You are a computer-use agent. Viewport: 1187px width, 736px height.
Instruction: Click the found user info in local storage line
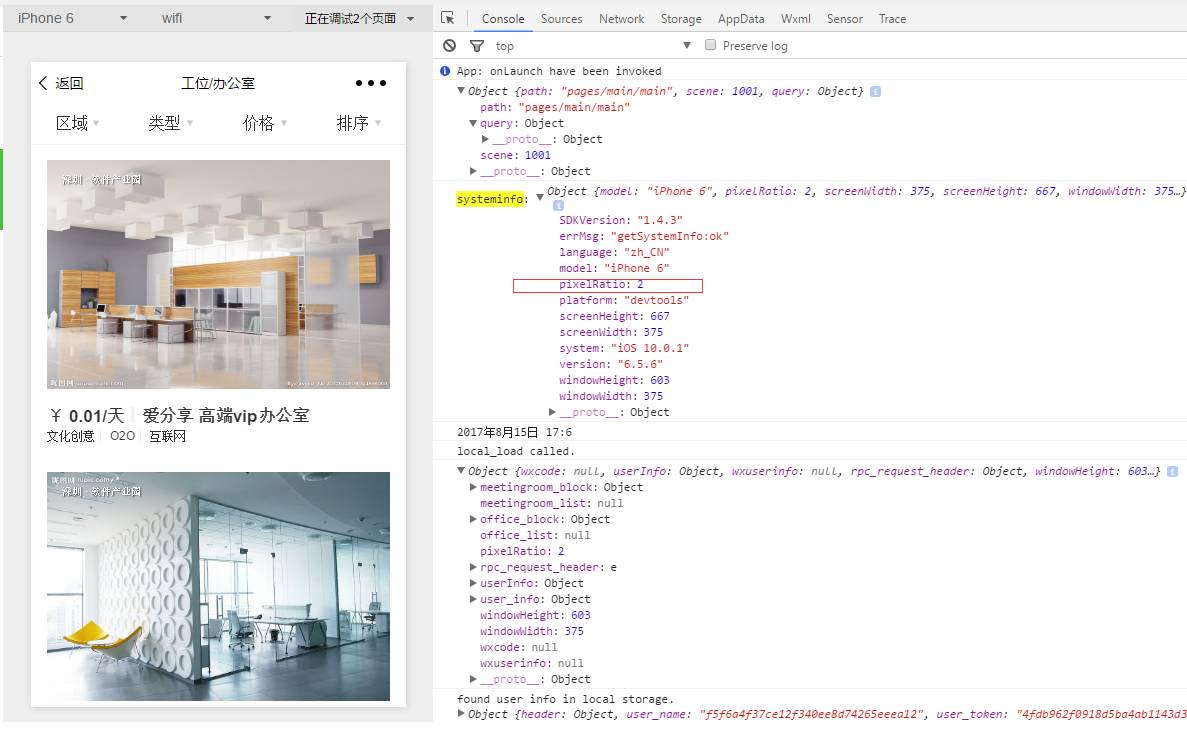(x=565, y=699)
